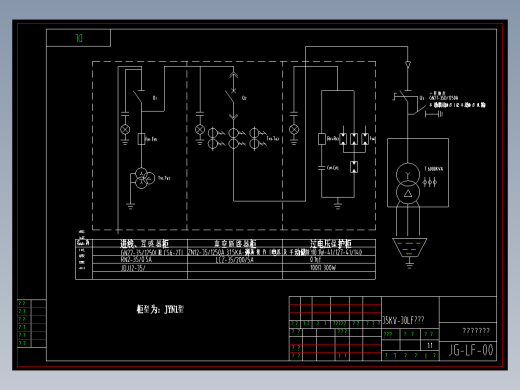The height and width of the screenshot is (390, 520).
Task: Select the 35KV-30LF title text
Action: [403, 320]
